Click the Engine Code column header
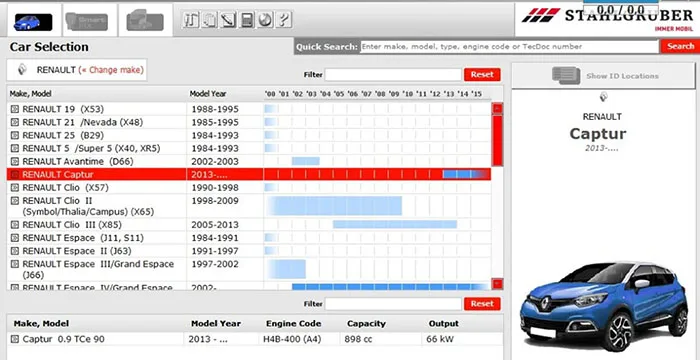The width and height of the screenshot is (700, 360). [294, 324]
